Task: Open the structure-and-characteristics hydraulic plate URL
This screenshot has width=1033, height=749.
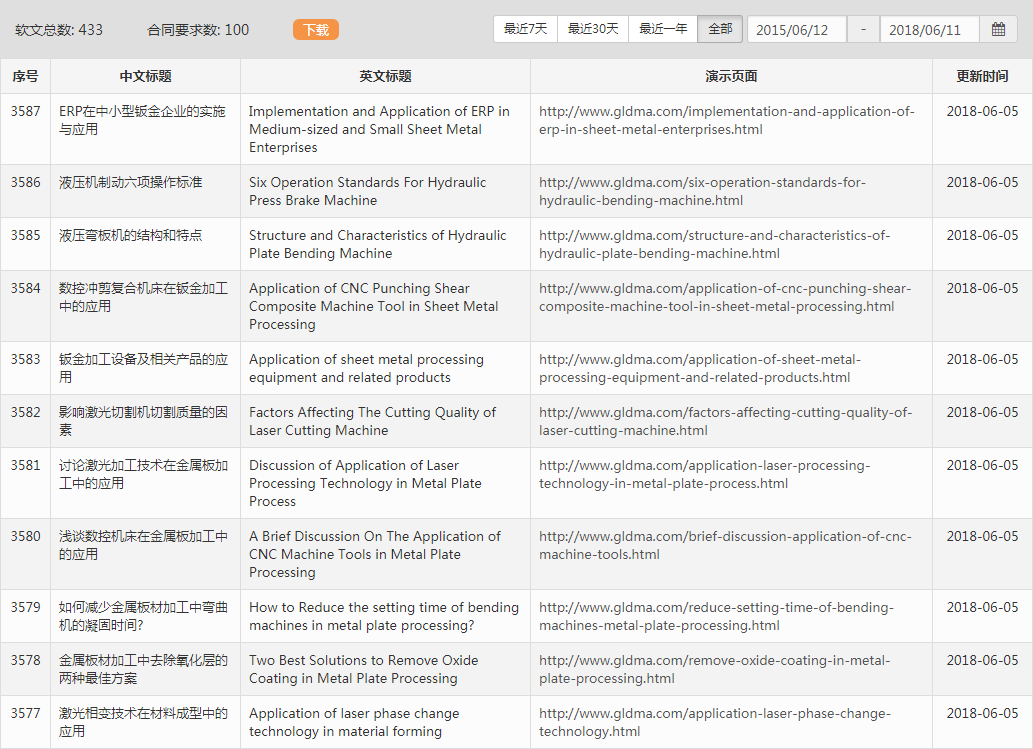Action: click(714, 244)
